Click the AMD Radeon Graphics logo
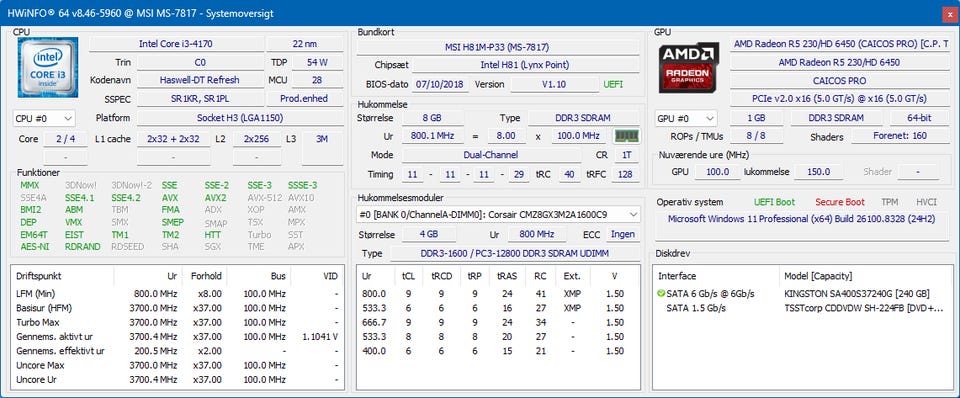 689,67
